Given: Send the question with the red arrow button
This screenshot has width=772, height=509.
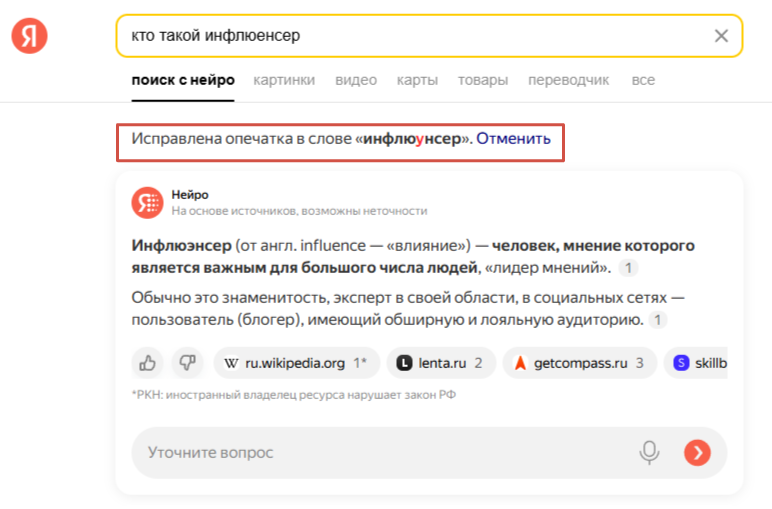Looking at the screenshot, I should 697,452.
